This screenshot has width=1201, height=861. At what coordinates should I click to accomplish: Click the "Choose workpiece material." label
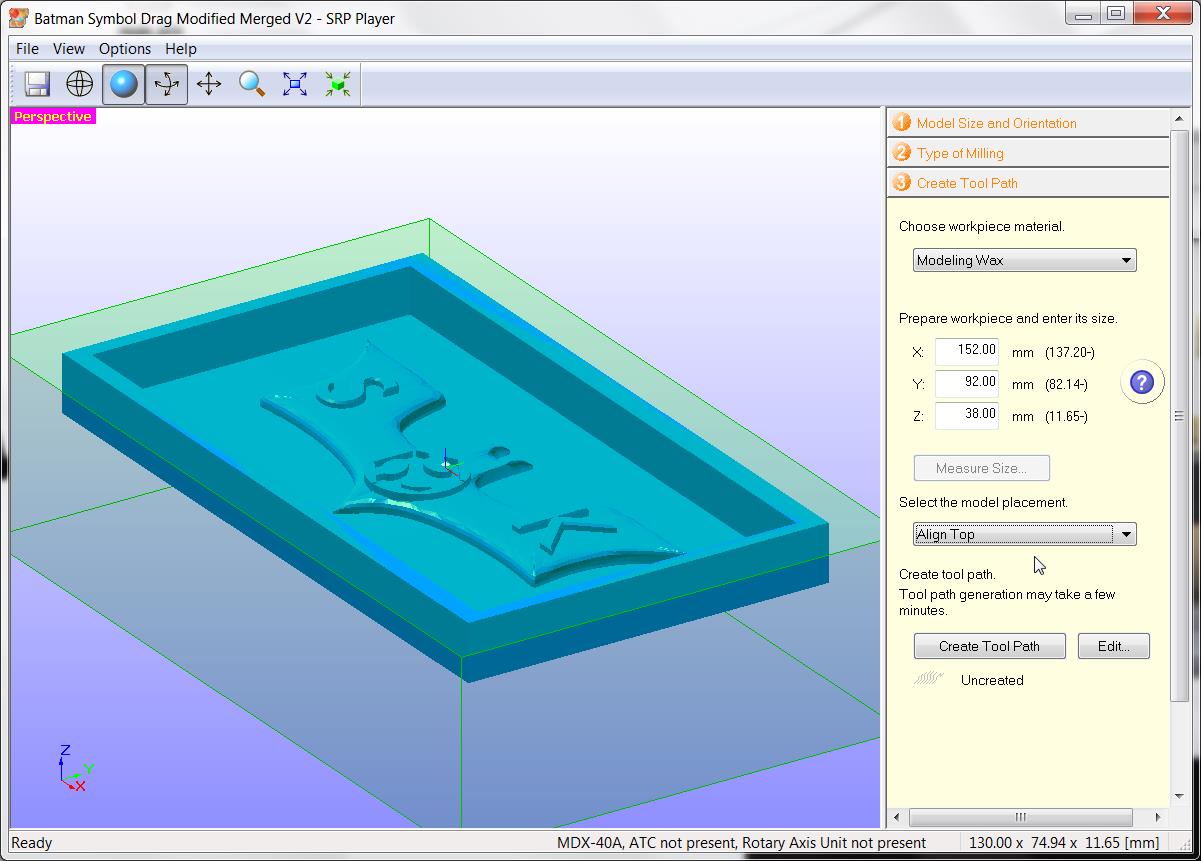click(981, 226)
